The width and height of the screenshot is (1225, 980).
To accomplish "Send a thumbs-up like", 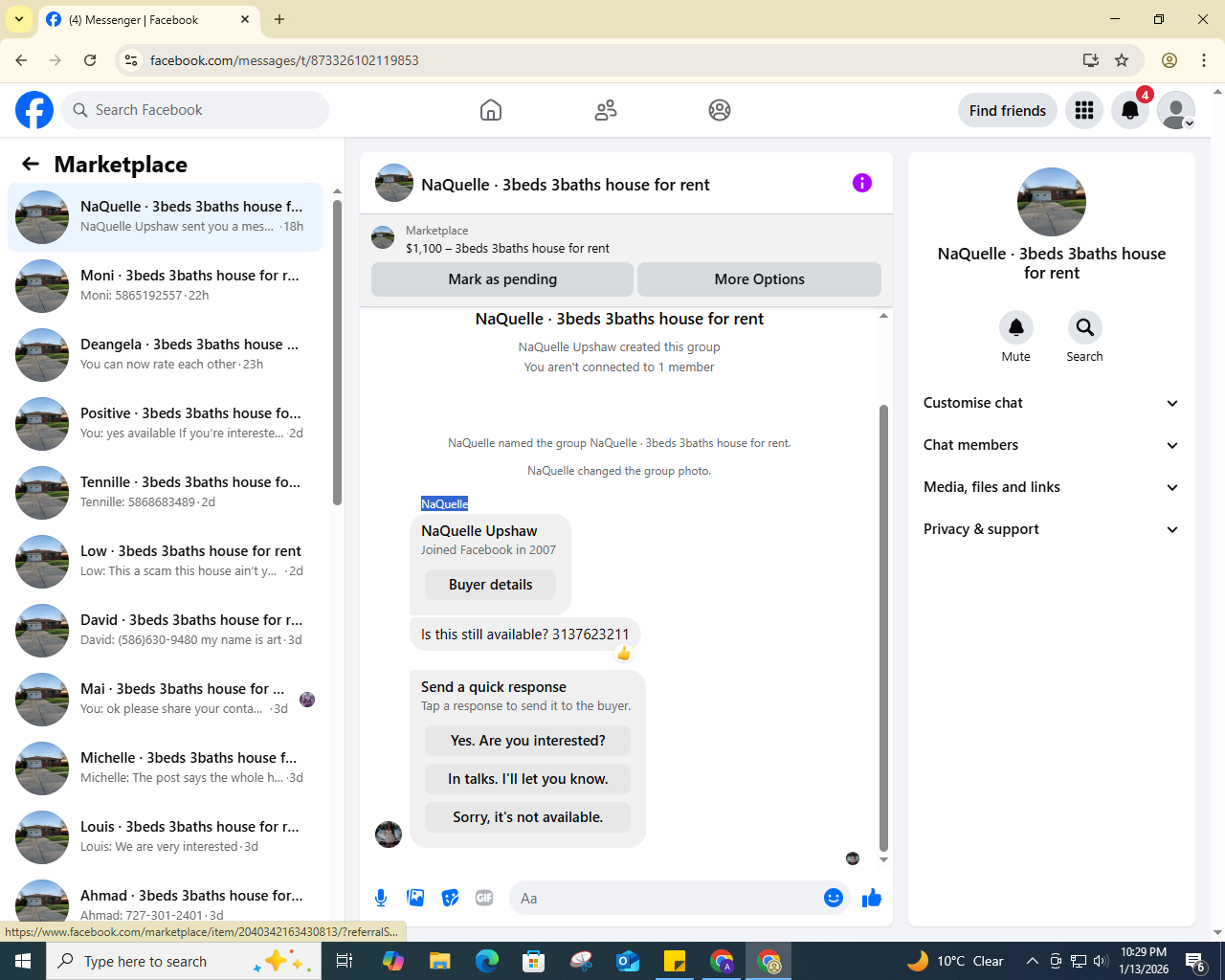I will click(x=872, y=898).
